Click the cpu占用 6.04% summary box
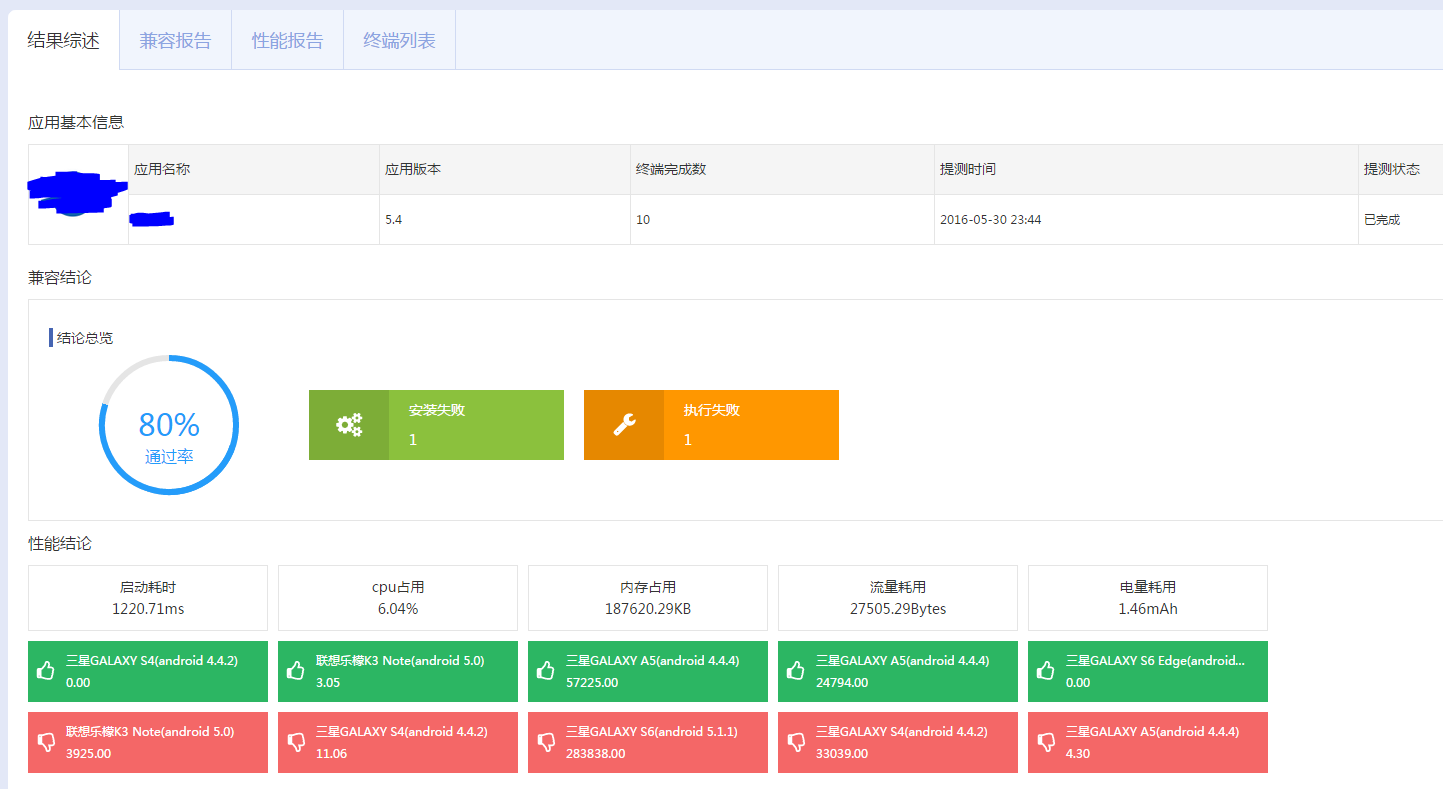The height and width of the screenshot is (789, 1443). pyautogui.click(x=398, y=598)
